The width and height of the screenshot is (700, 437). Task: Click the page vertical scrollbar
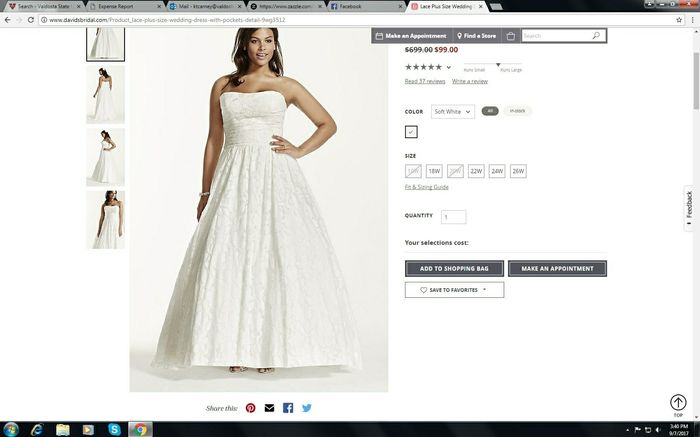click(x=696, y=80)
